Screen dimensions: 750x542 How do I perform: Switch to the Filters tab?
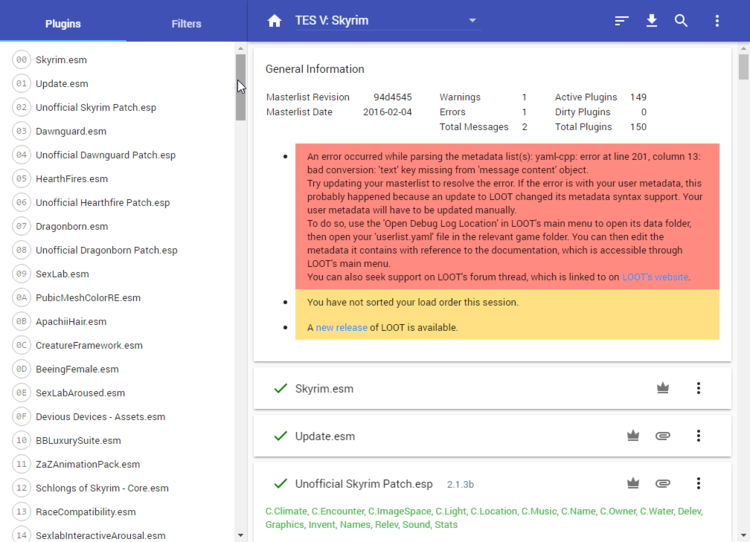coord(187,23)
